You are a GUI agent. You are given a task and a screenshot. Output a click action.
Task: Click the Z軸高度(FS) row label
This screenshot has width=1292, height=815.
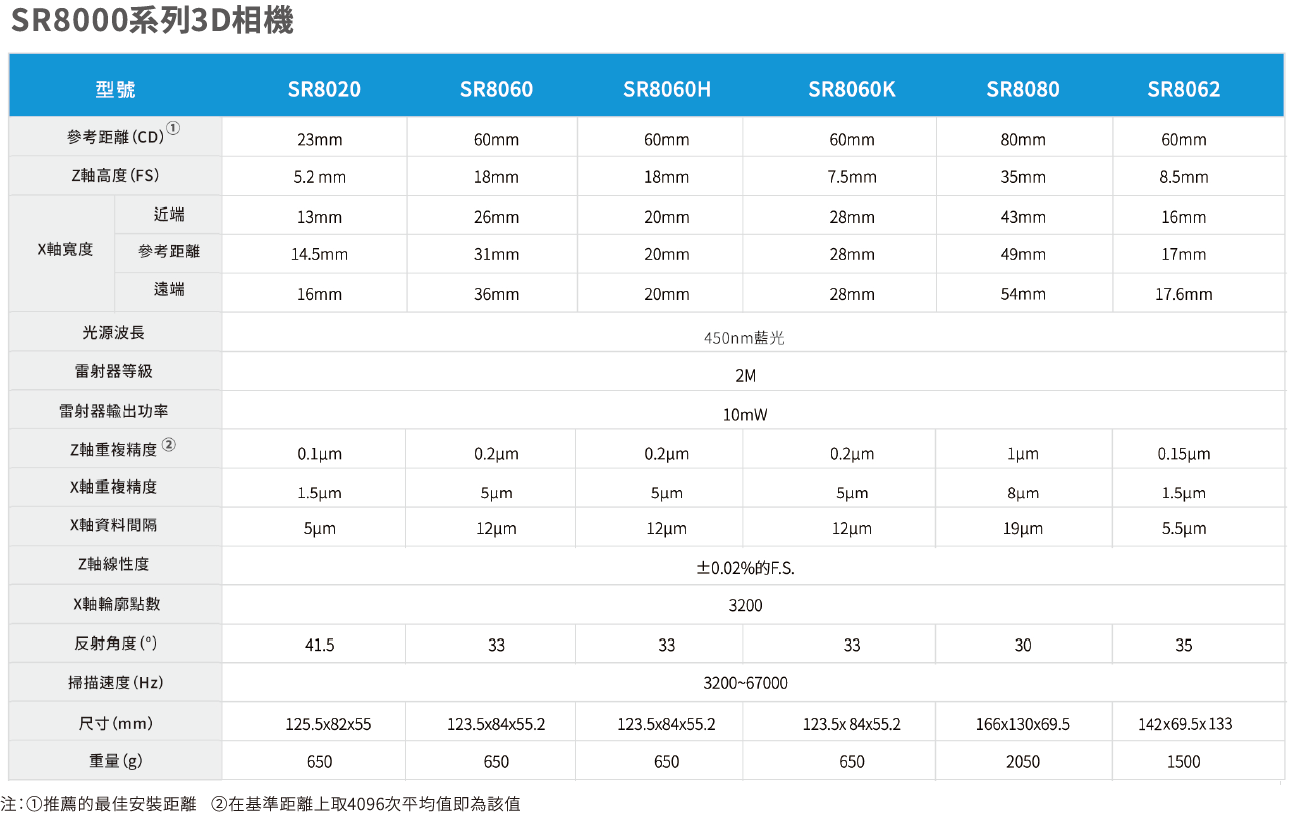(x=116, y=176)
